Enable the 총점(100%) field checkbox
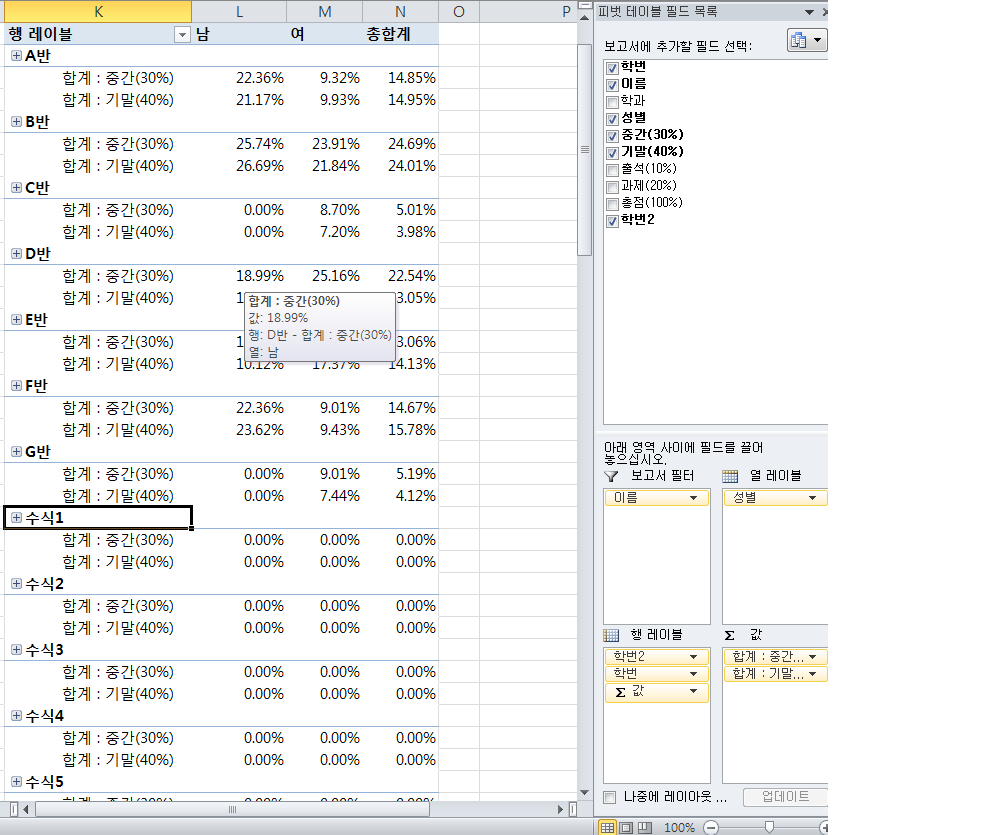The height and width of the screenshot is (835, 1008). coord(612,203)
